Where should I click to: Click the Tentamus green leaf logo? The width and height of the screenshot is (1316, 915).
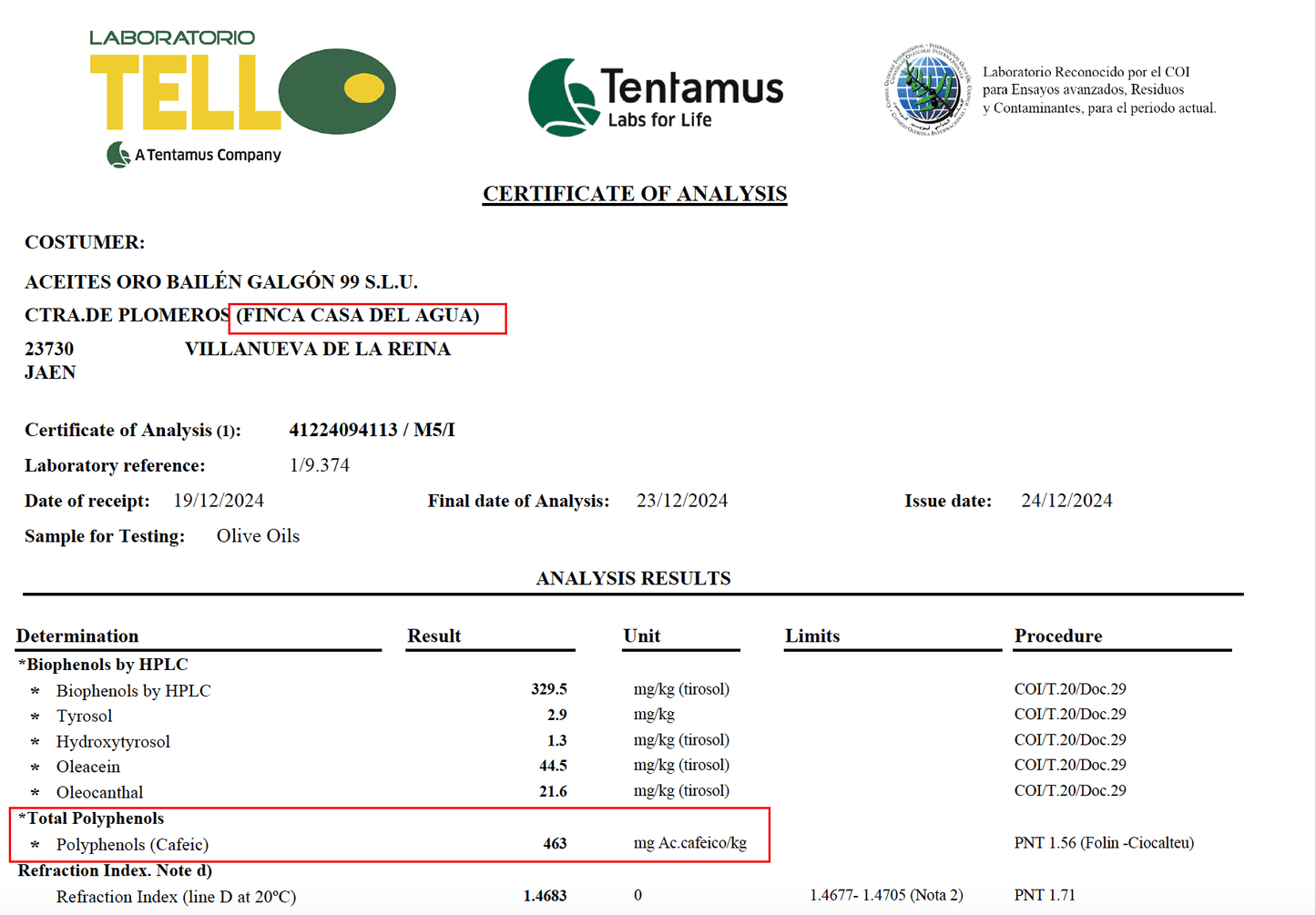[561, 98]
